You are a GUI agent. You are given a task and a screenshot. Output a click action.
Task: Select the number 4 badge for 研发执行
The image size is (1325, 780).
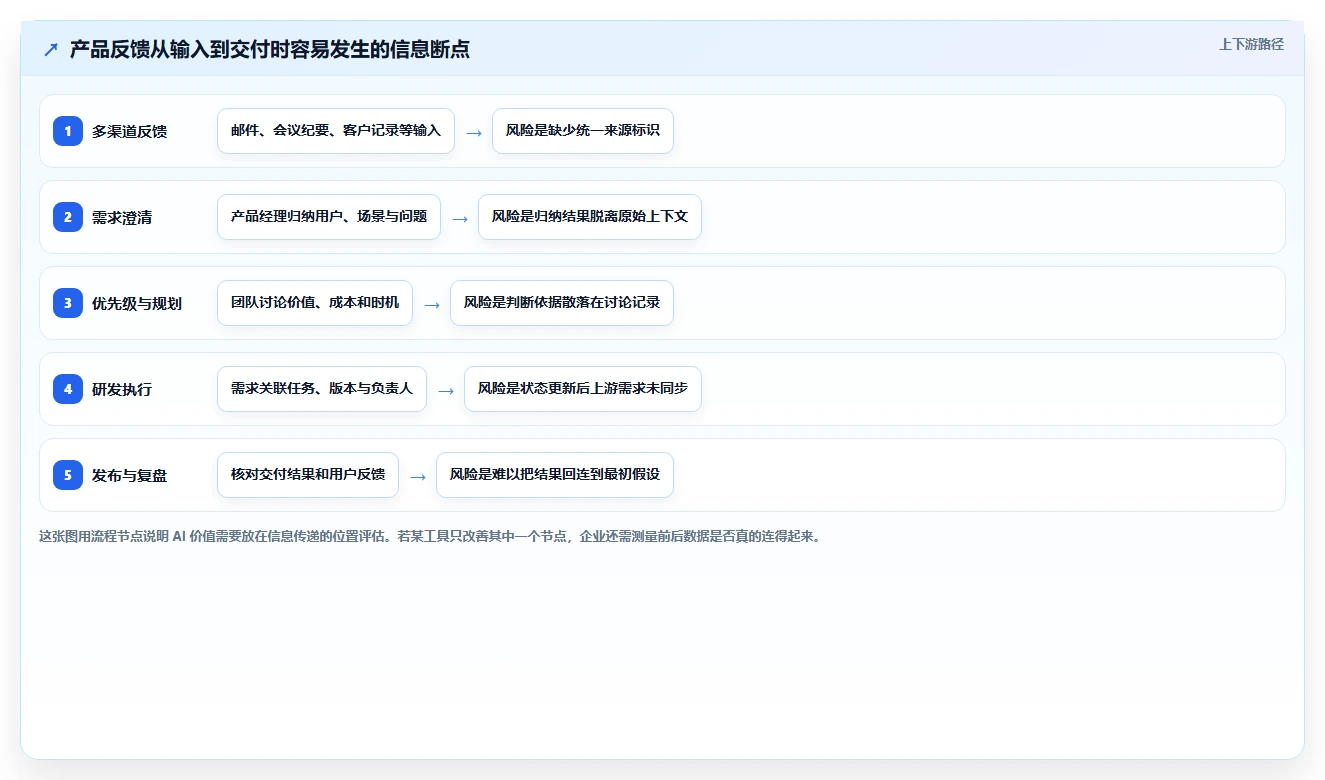point(68,389)
